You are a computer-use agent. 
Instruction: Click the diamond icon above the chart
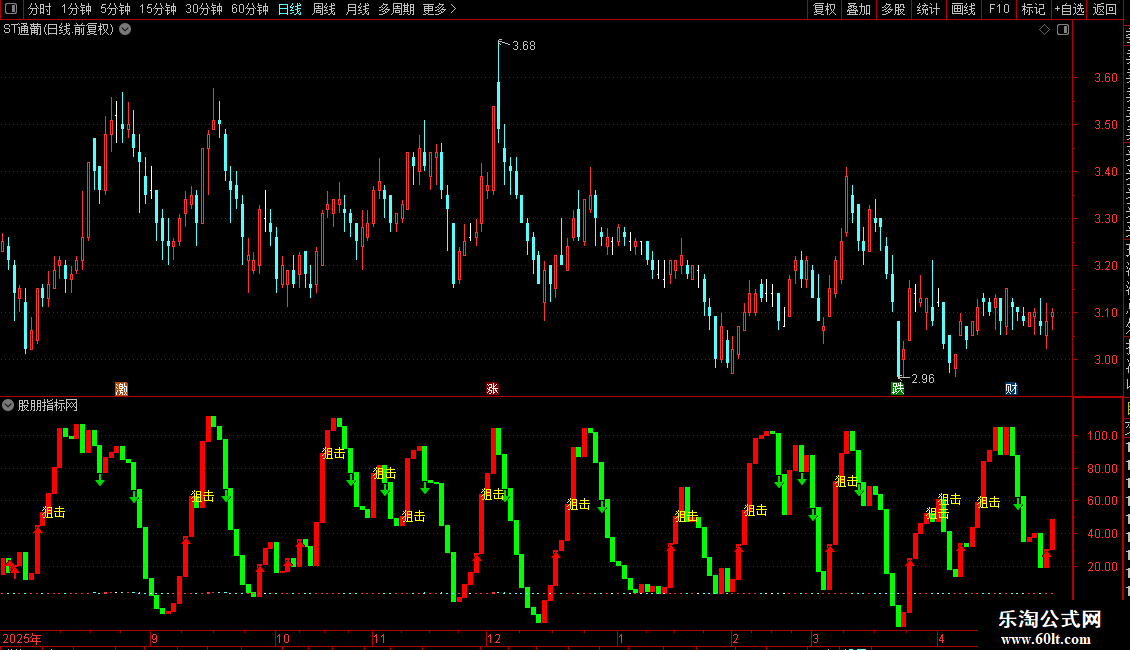click(1044, 30)
